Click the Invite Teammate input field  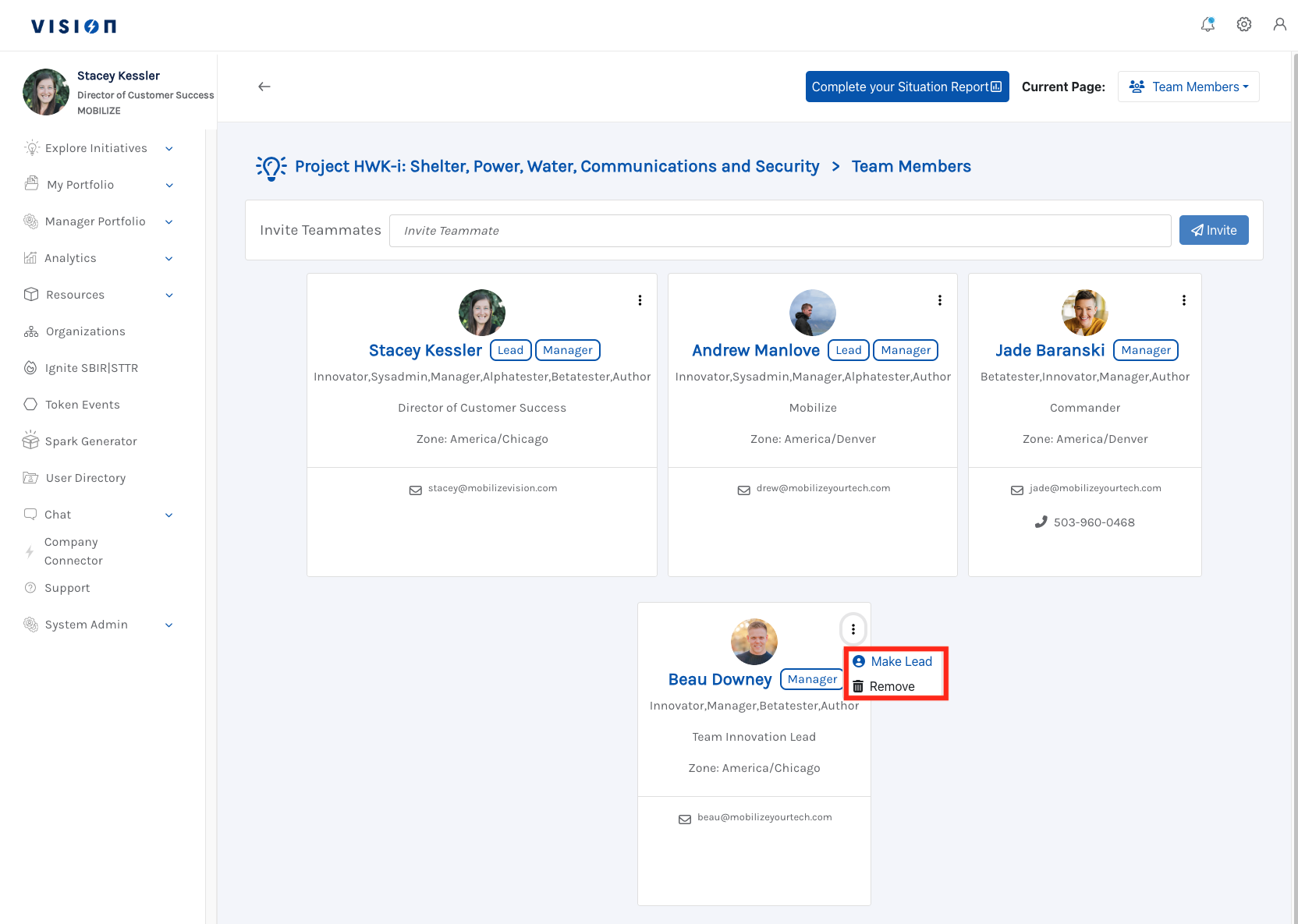click(779, 231)
